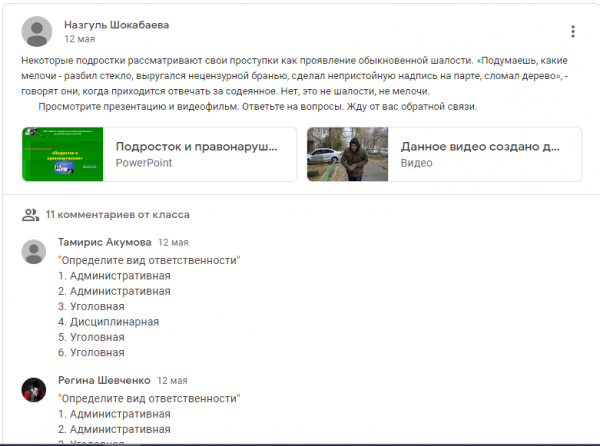Expand the "11 комментариев от класса" section

point(117,214)
